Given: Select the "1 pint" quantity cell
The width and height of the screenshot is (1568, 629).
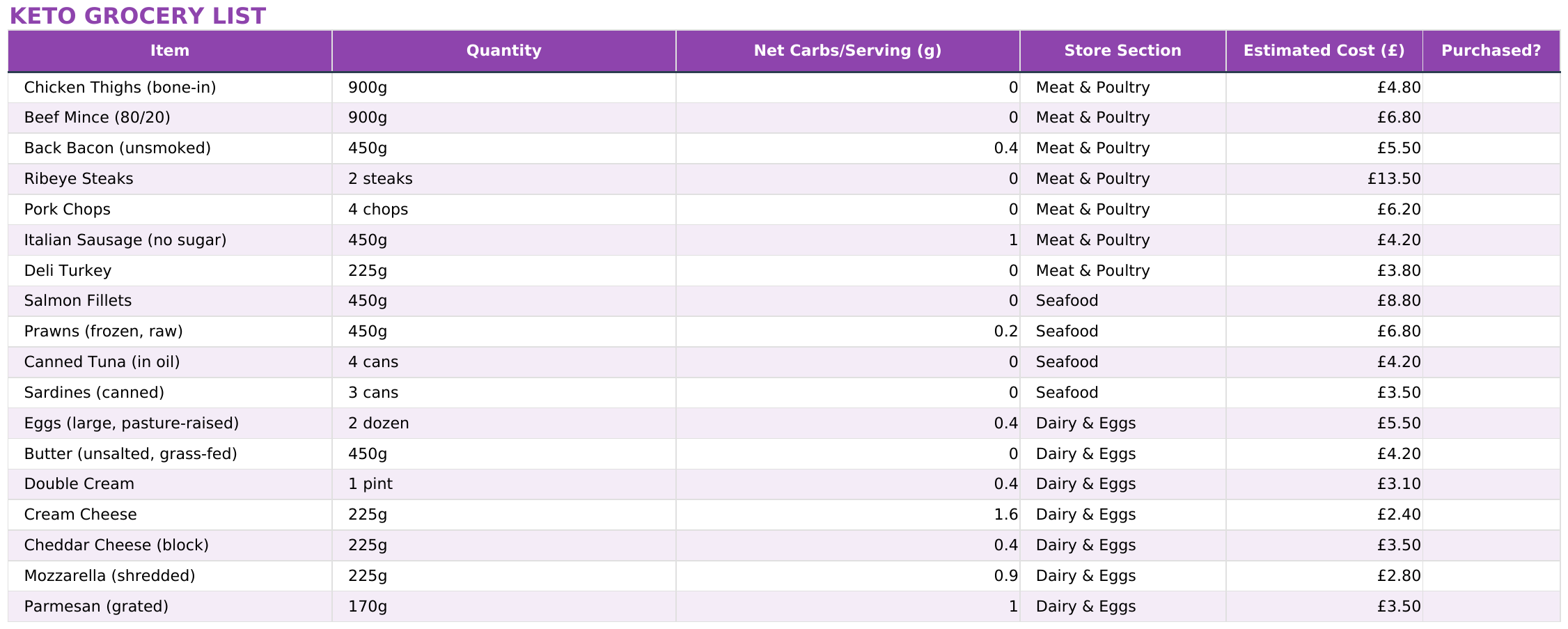Looking at the screenshot, I should 504,484.
